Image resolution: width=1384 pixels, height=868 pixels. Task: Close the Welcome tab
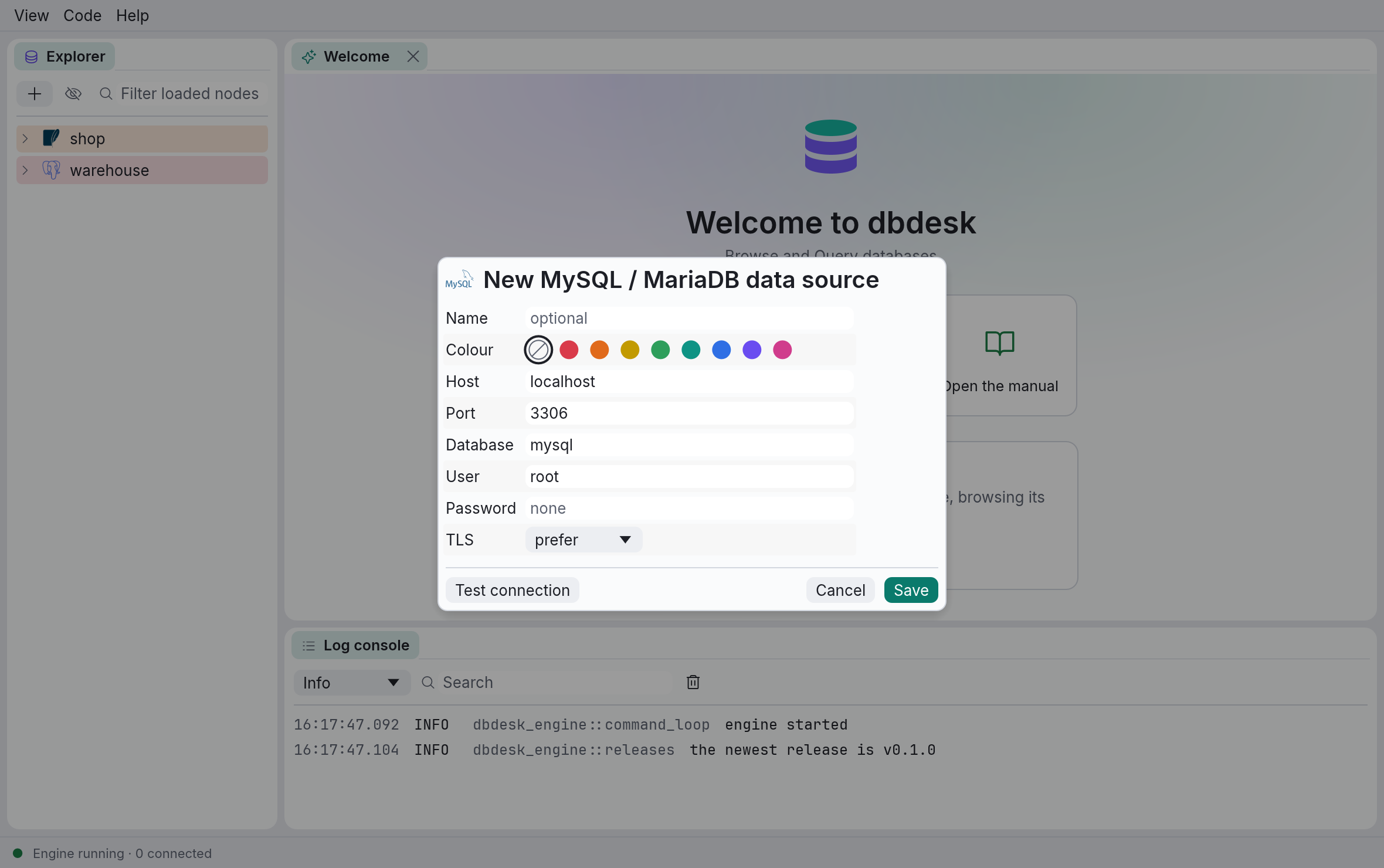(413, 56)
